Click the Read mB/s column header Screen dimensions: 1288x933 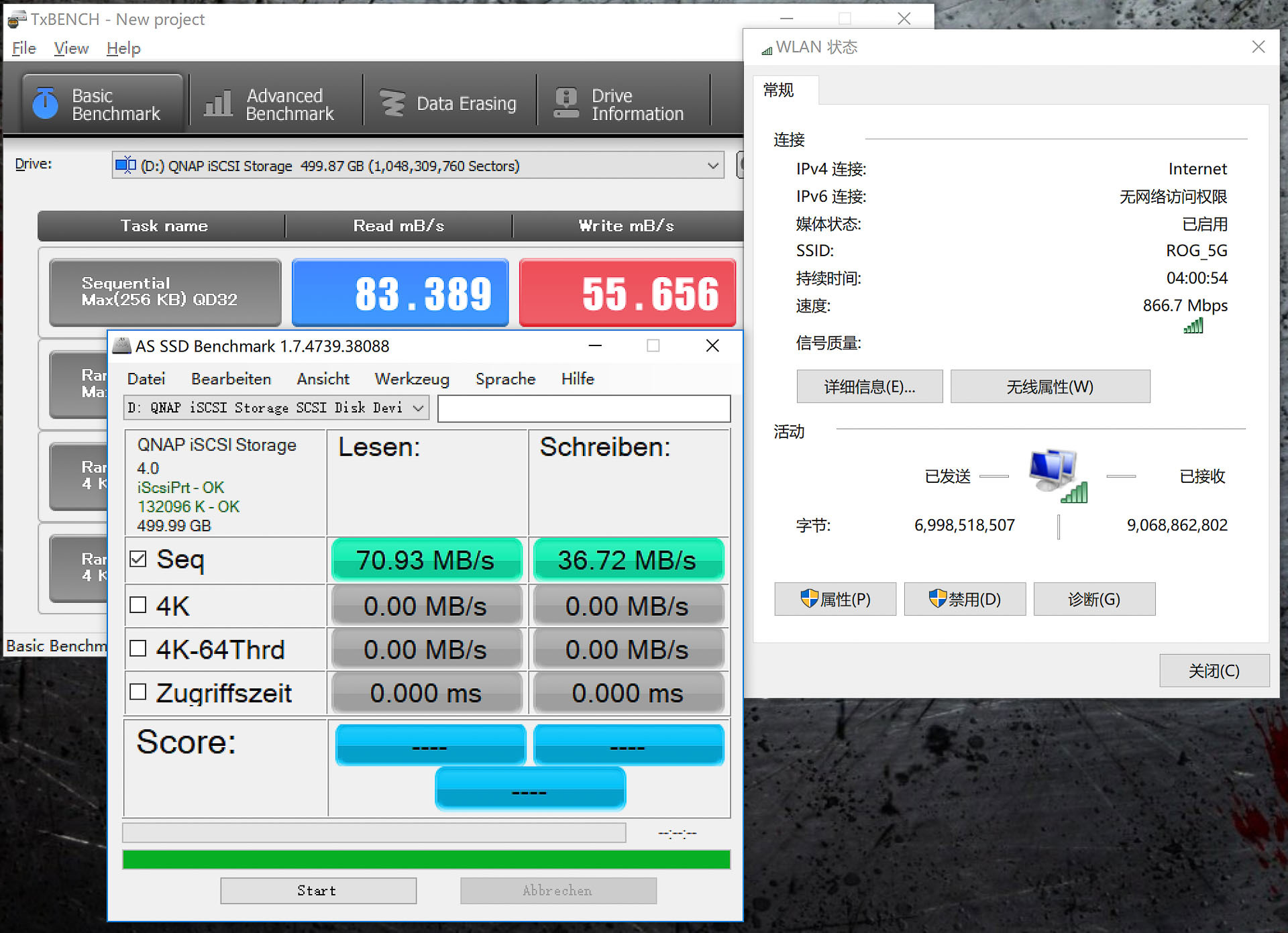coord(398,226)
